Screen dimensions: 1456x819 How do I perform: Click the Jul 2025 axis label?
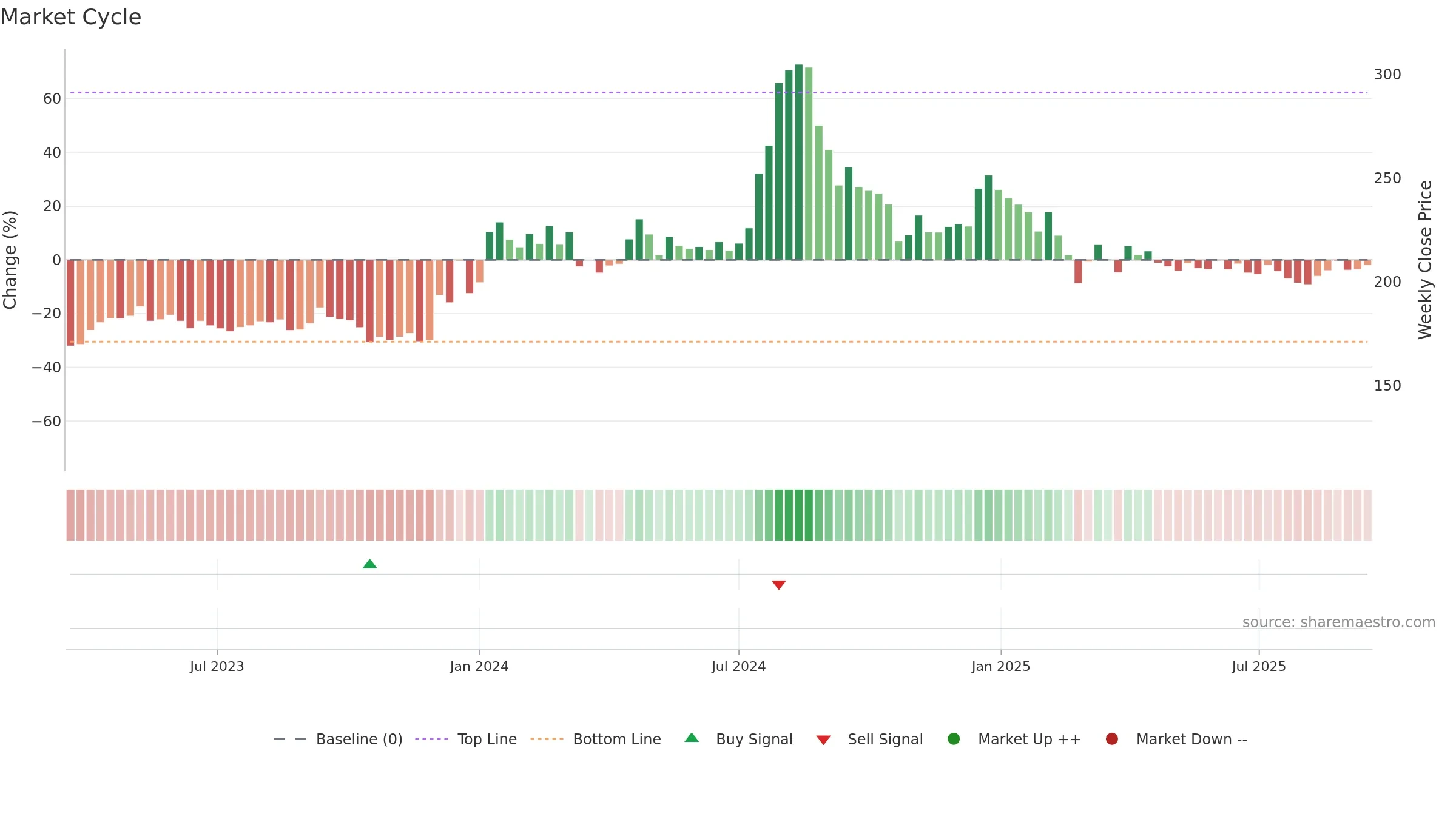pos(1259,666)
